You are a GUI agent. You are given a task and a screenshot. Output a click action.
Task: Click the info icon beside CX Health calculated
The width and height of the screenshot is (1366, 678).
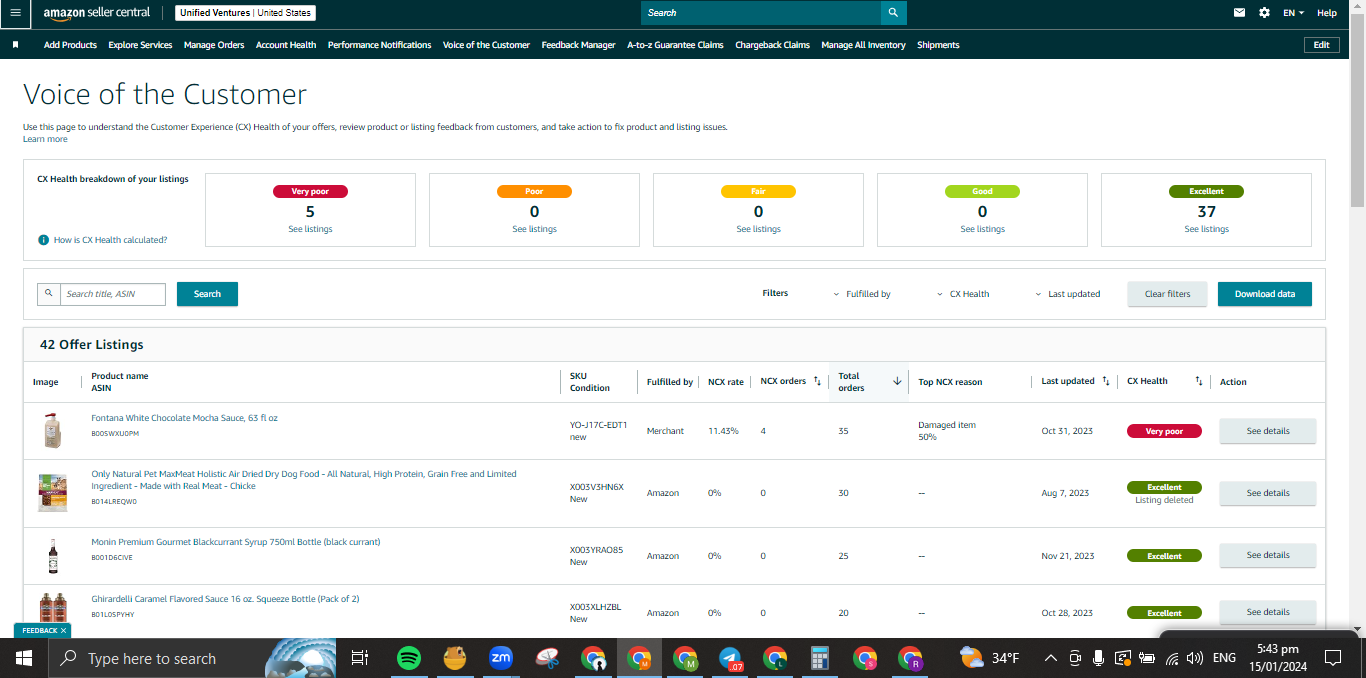coord(43,240)
